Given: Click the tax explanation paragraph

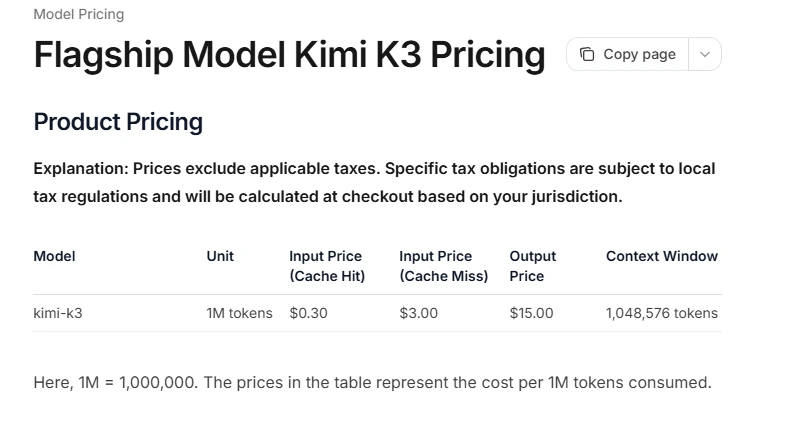Looking at the screenshot, I should tap(374, 182).
